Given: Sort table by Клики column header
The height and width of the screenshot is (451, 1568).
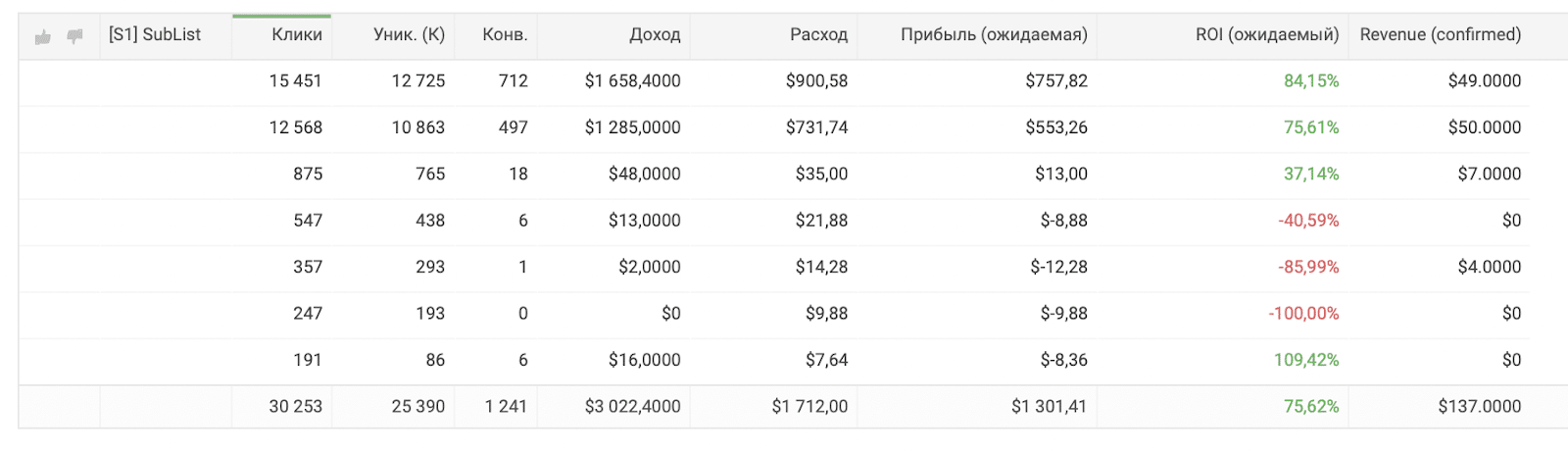Looking at the screenshot, I should tap(297, 34).
